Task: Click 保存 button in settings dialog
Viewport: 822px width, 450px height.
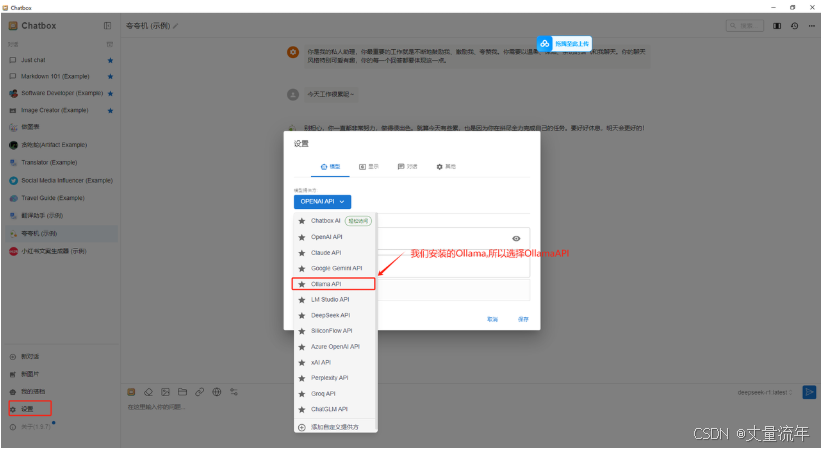Action: coord(523,319)
